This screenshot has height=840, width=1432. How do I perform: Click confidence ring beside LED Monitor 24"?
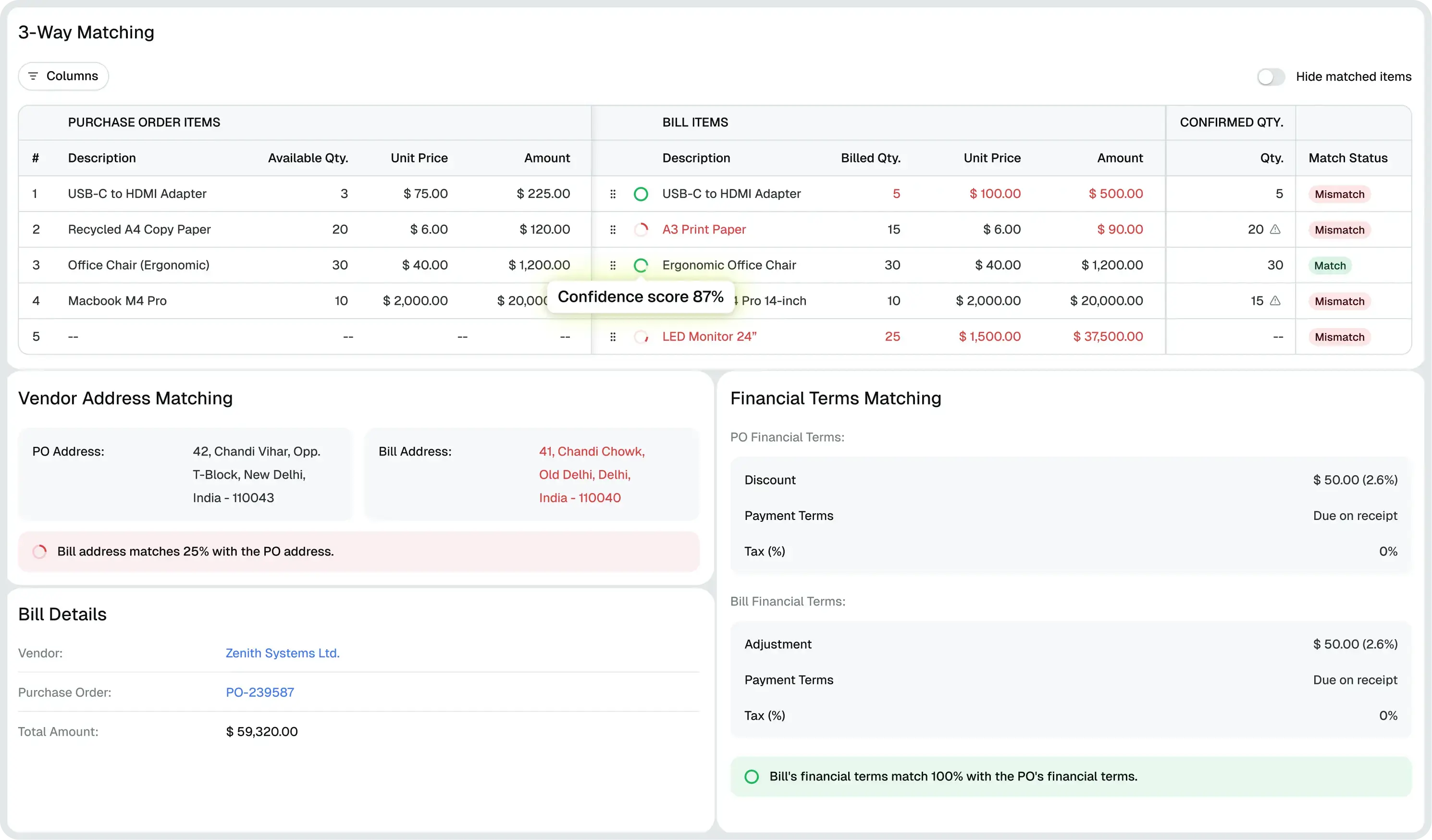pos(641,337)
